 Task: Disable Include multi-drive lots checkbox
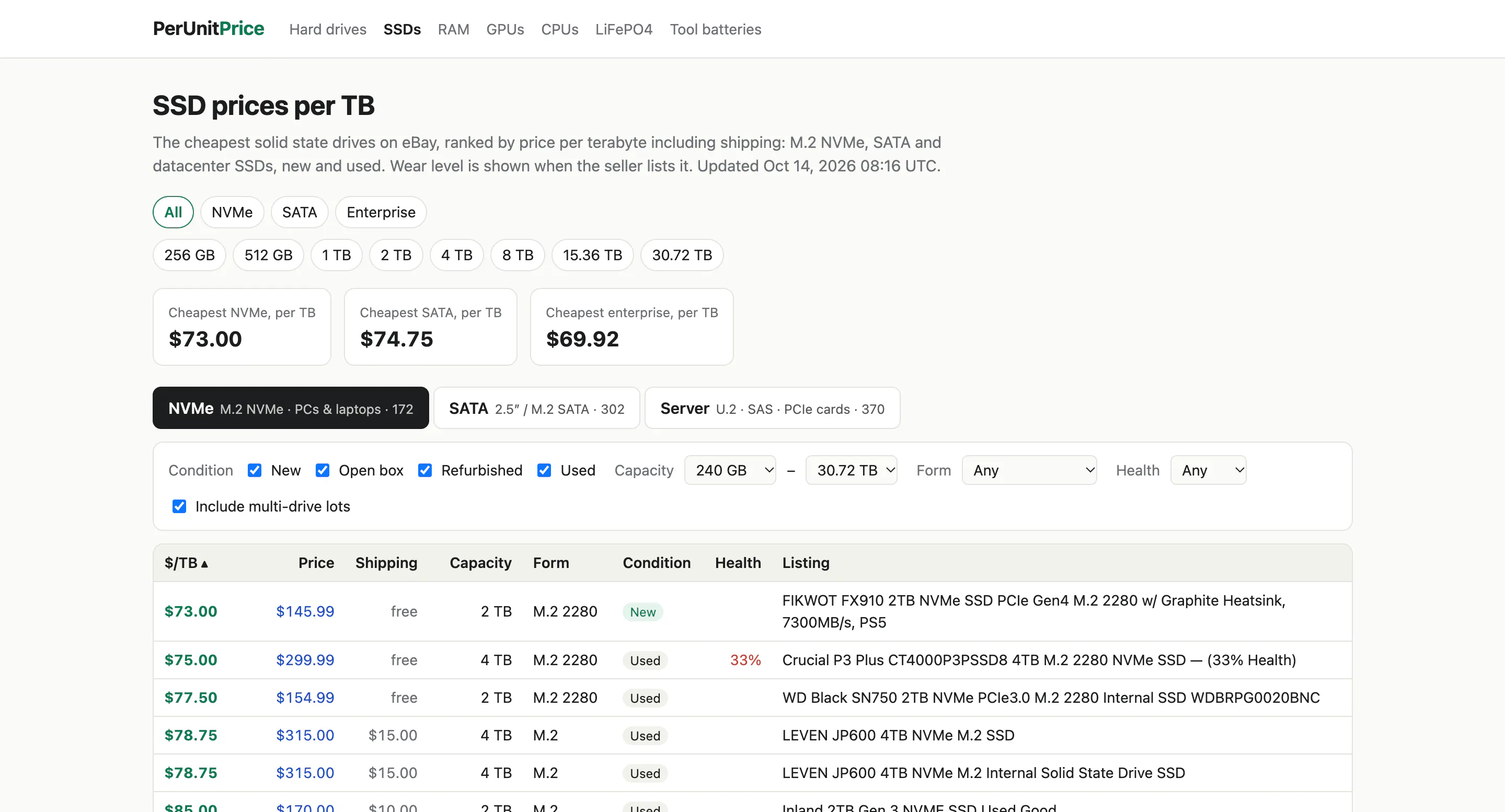tap(179, 506)
